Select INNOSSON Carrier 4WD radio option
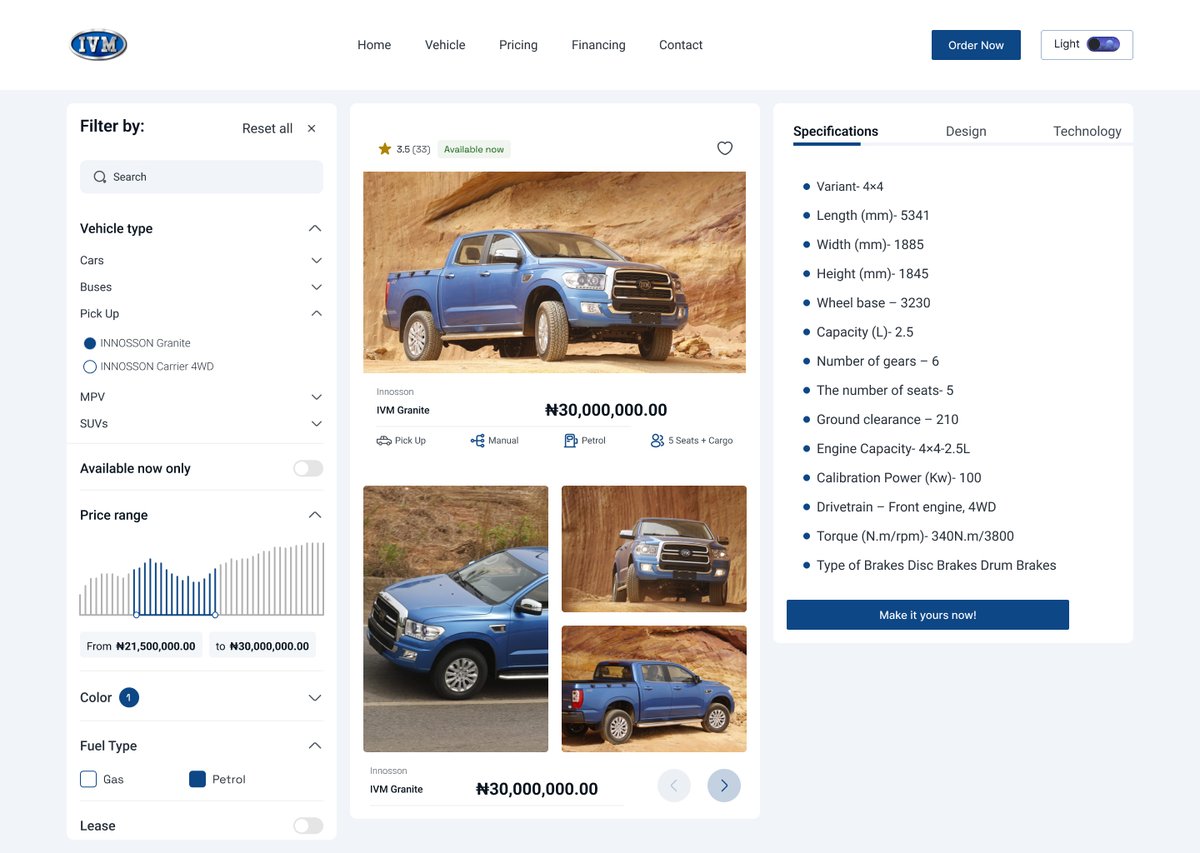1200x853 pixels. 90,367
